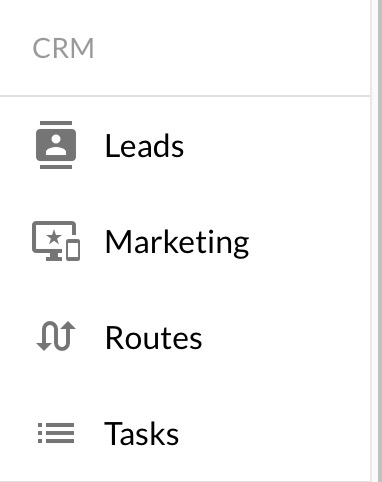Open Routes via the up-down arrows icon
Image resolution: width=382 pixels, height=482 pixels.
[x=56, y=336]
